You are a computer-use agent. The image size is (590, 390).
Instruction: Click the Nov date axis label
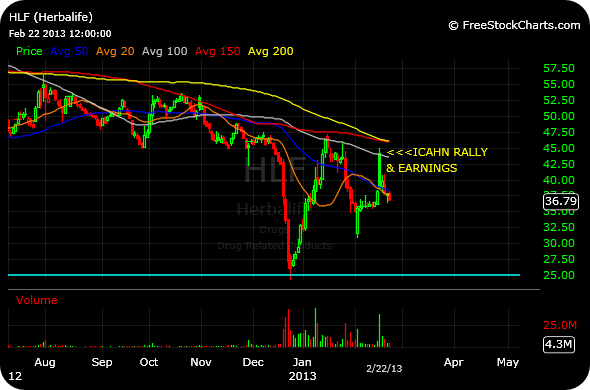[201, 362]
